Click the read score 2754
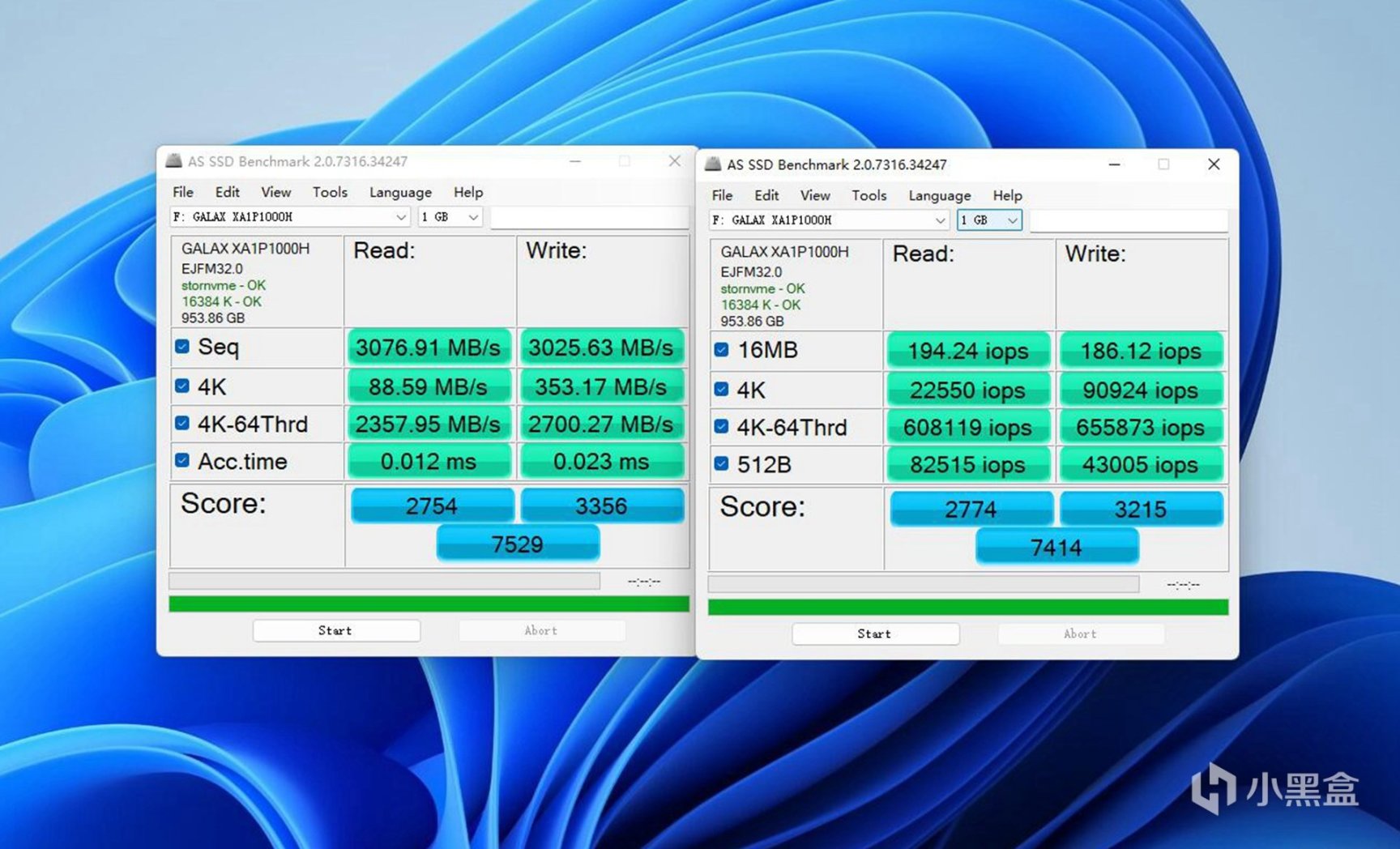This screenshot has height=849, width=1400. coord(432,506)
